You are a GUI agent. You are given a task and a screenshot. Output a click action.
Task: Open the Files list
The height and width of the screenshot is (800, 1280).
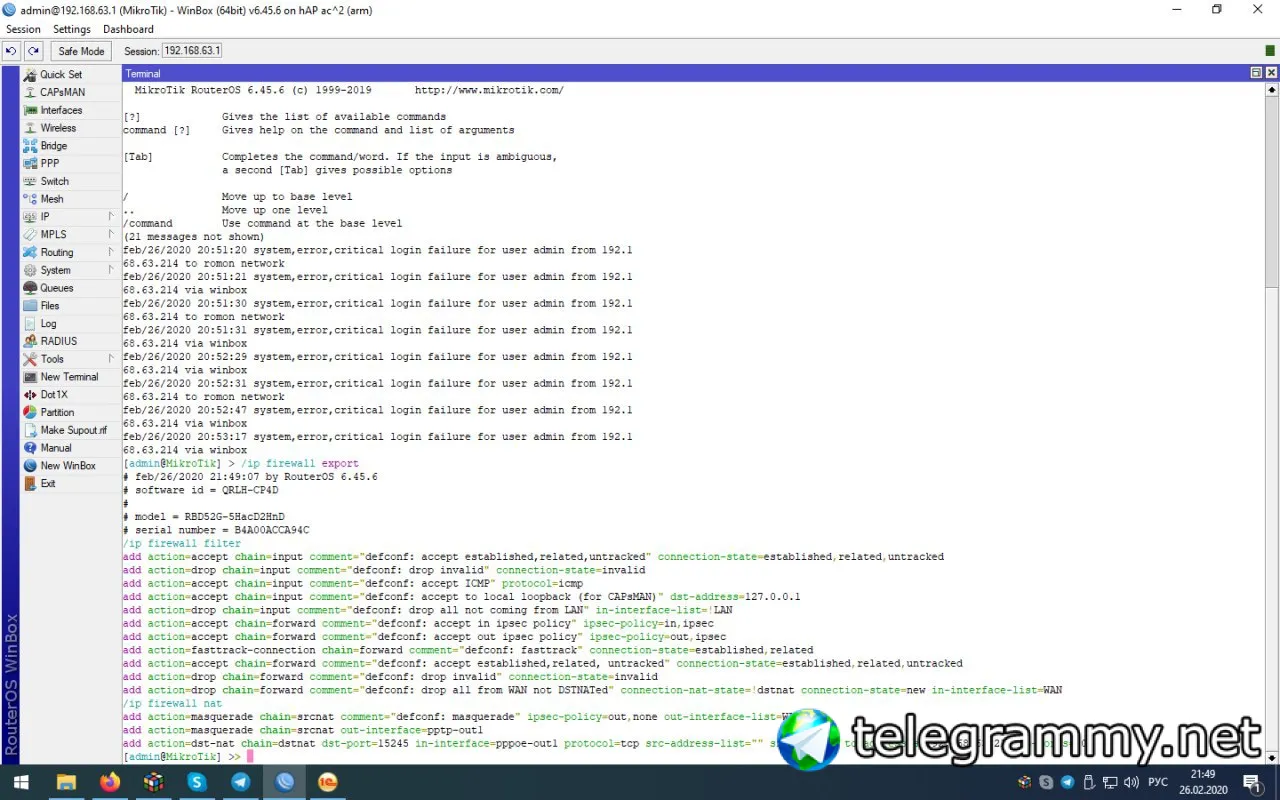click(50, 306)
